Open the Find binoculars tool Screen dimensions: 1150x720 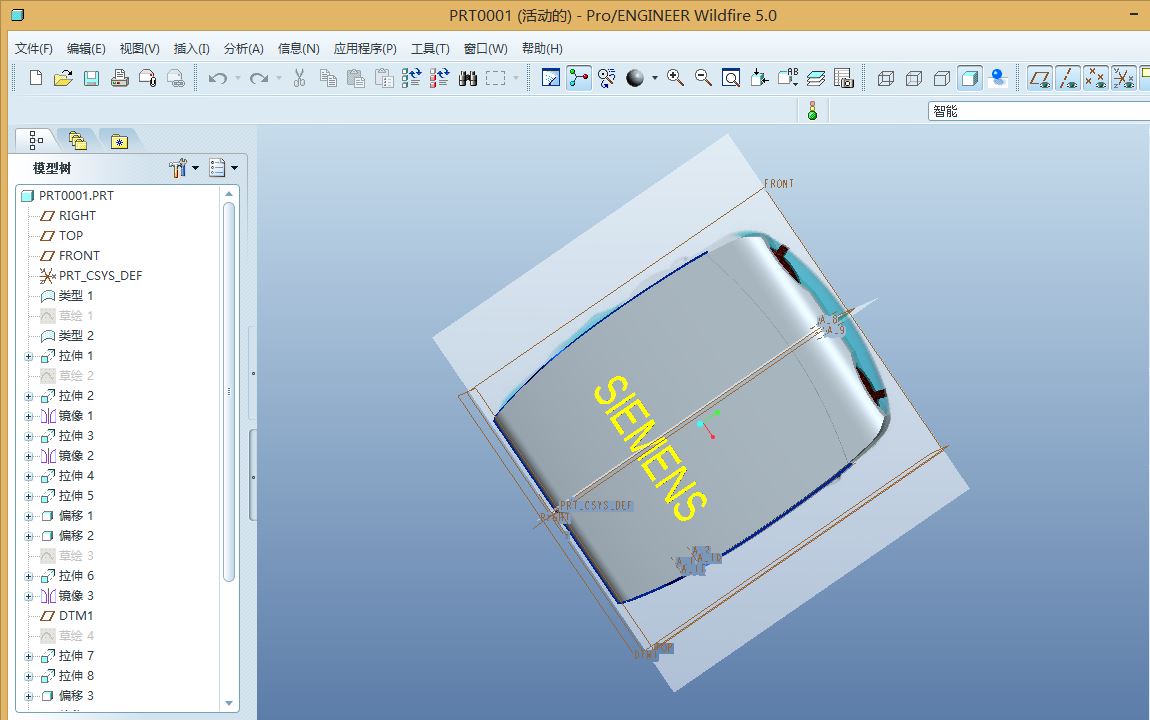[x=468, y=78]
